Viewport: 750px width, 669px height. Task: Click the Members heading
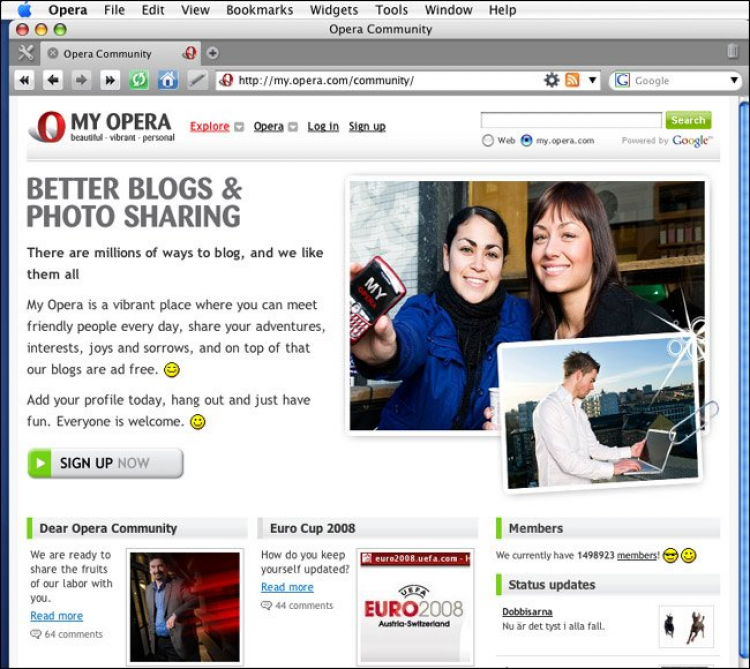coord(536,528)
